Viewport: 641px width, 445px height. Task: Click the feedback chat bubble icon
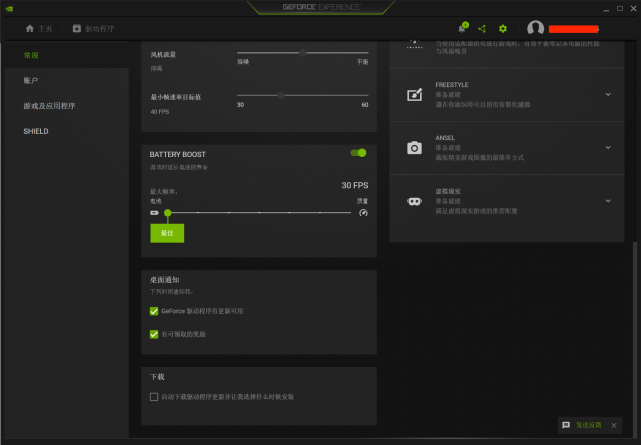[x=566, y=425]
